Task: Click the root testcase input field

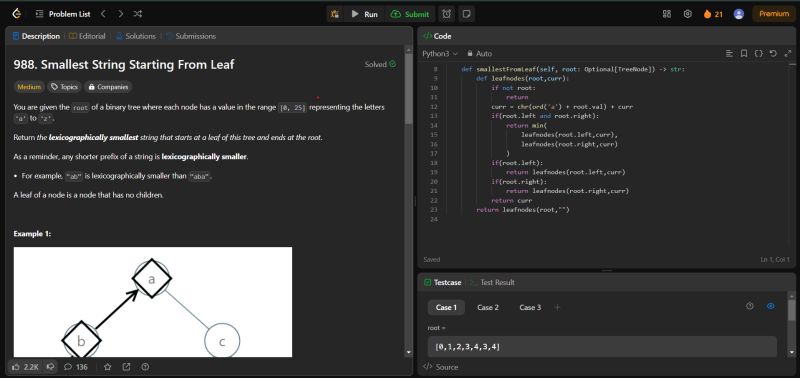Action: click(x=602, y=347)
